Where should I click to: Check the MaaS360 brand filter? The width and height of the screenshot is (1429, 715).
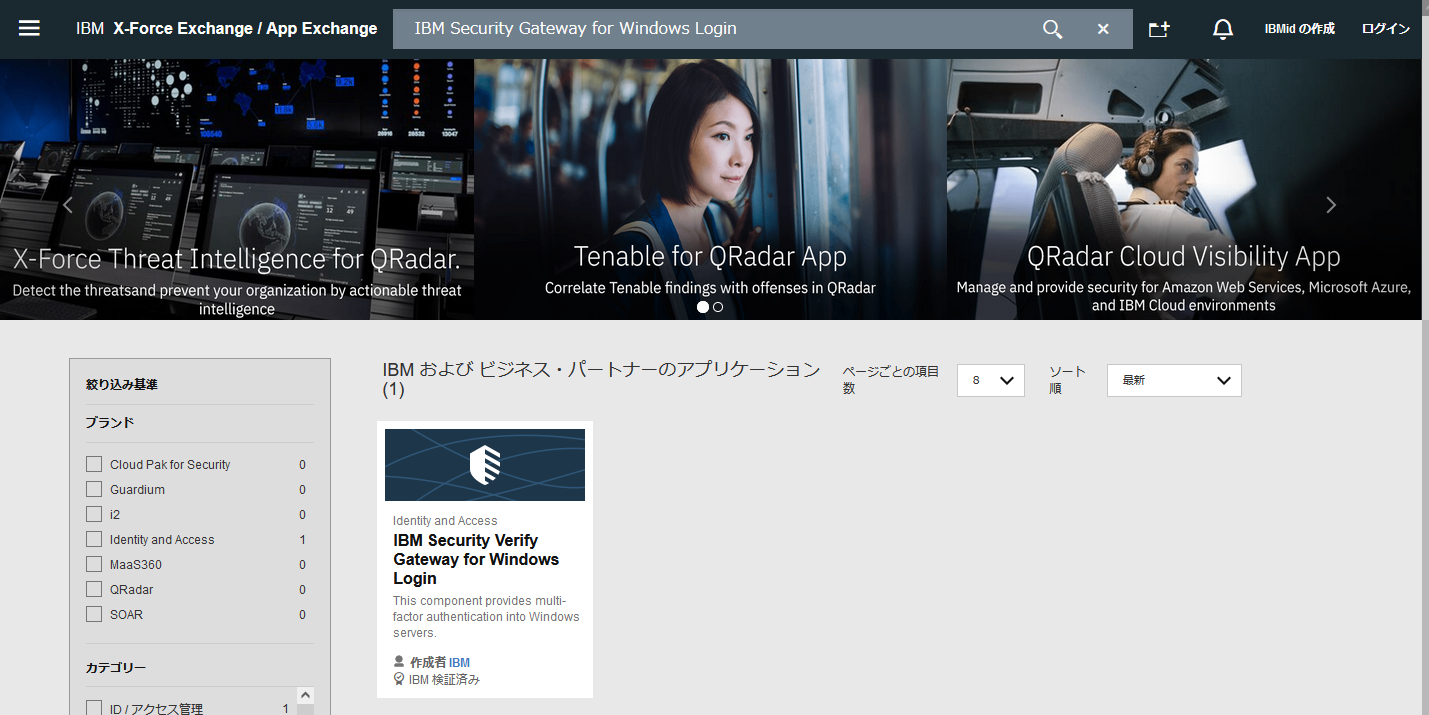94,564
